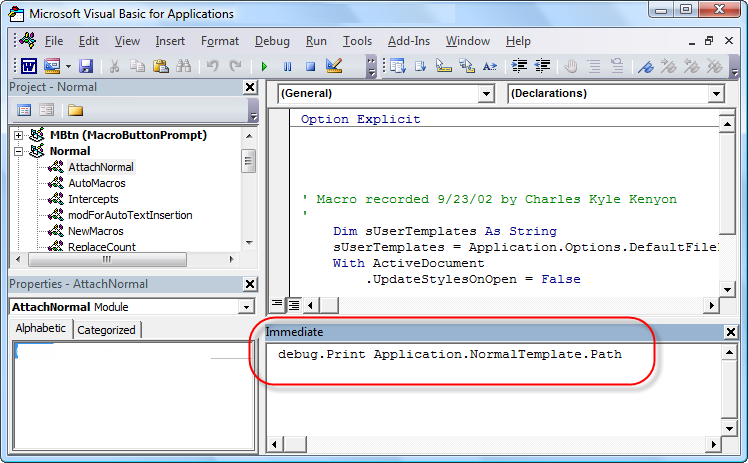Open Edit toolbar options chevron
The image size is (748, 463).
(x=735, y=66)
